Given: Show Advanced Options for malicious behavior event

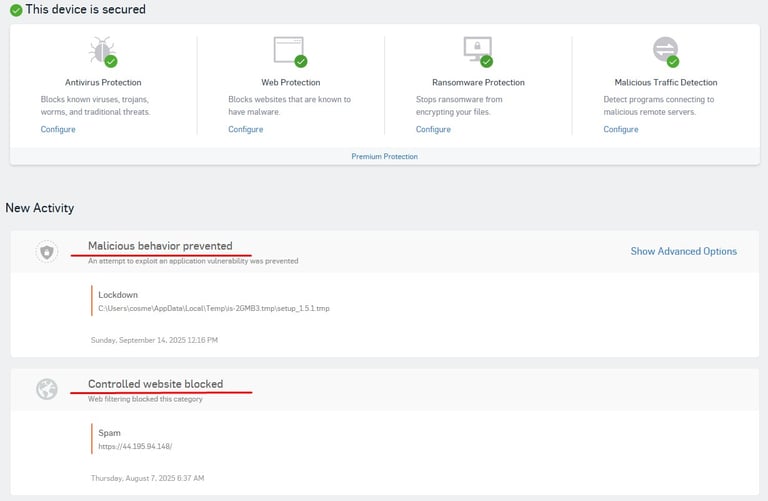Looking at the screenshot, I should coord(683,252).
